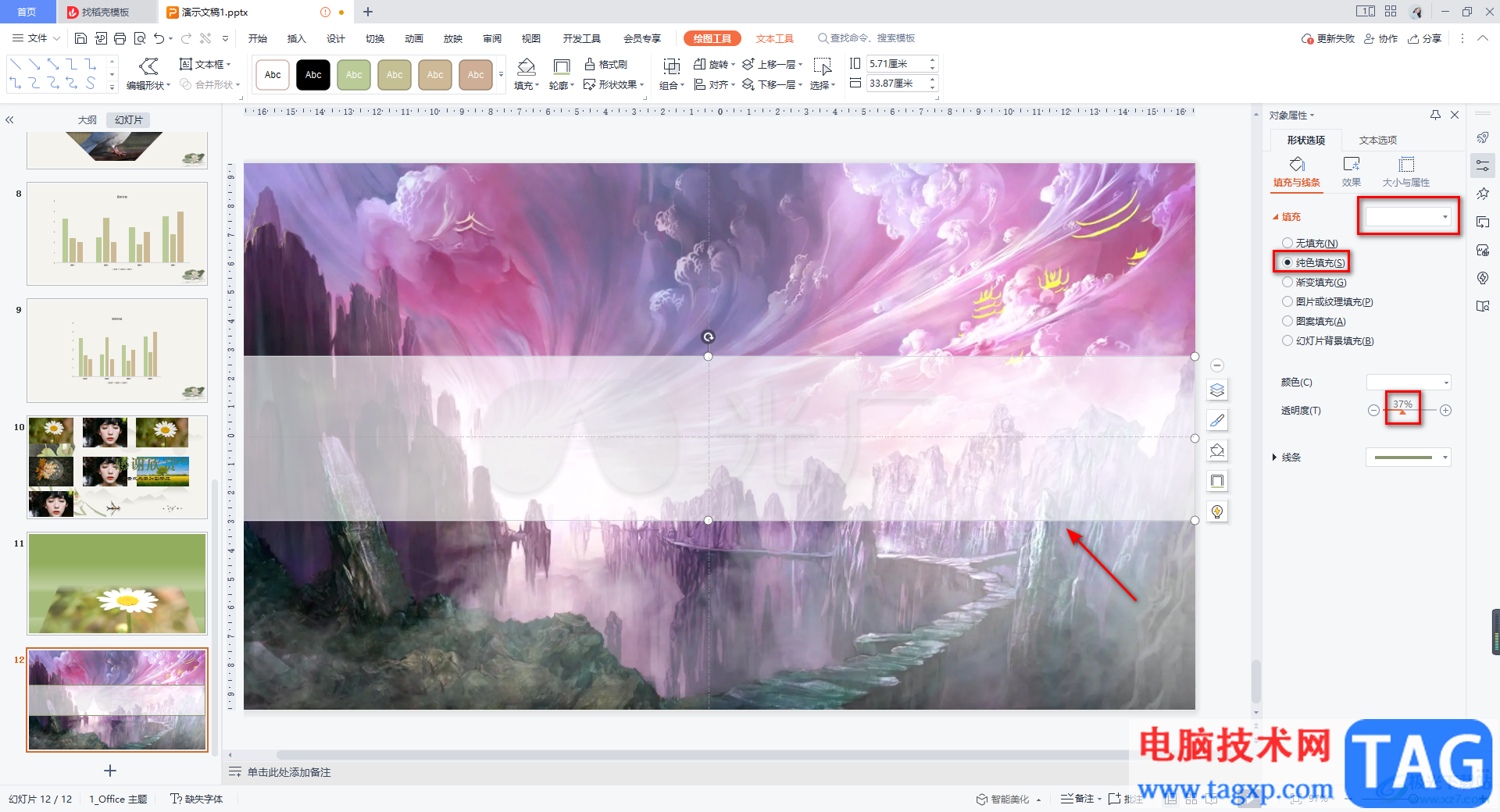Click the slide transition icon in sidebar
The image size is (1500, 812).
1483,222
